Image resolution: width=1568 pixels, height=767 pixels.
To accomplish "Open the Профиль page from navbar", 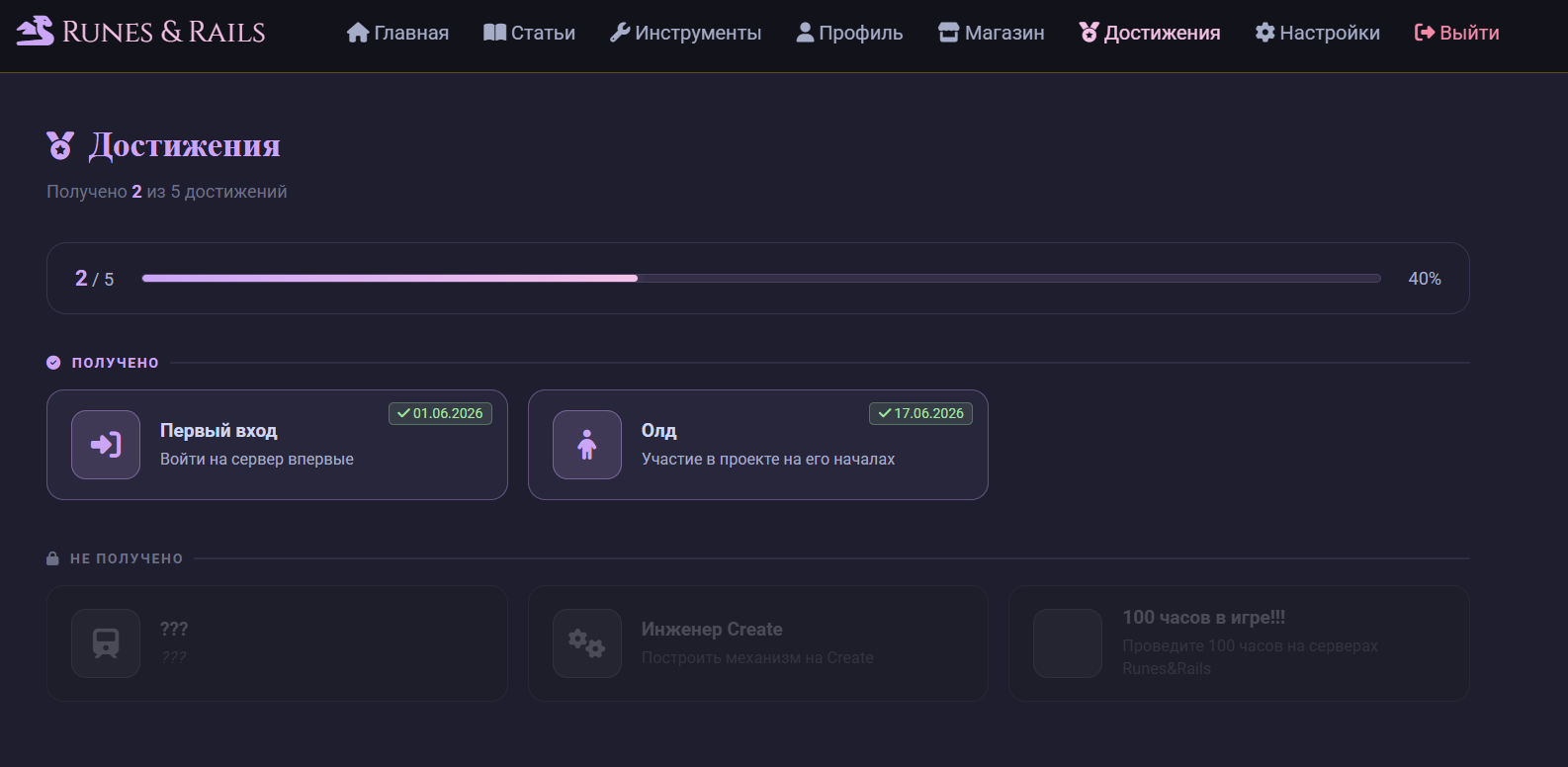I will click(x=849, y=33).
